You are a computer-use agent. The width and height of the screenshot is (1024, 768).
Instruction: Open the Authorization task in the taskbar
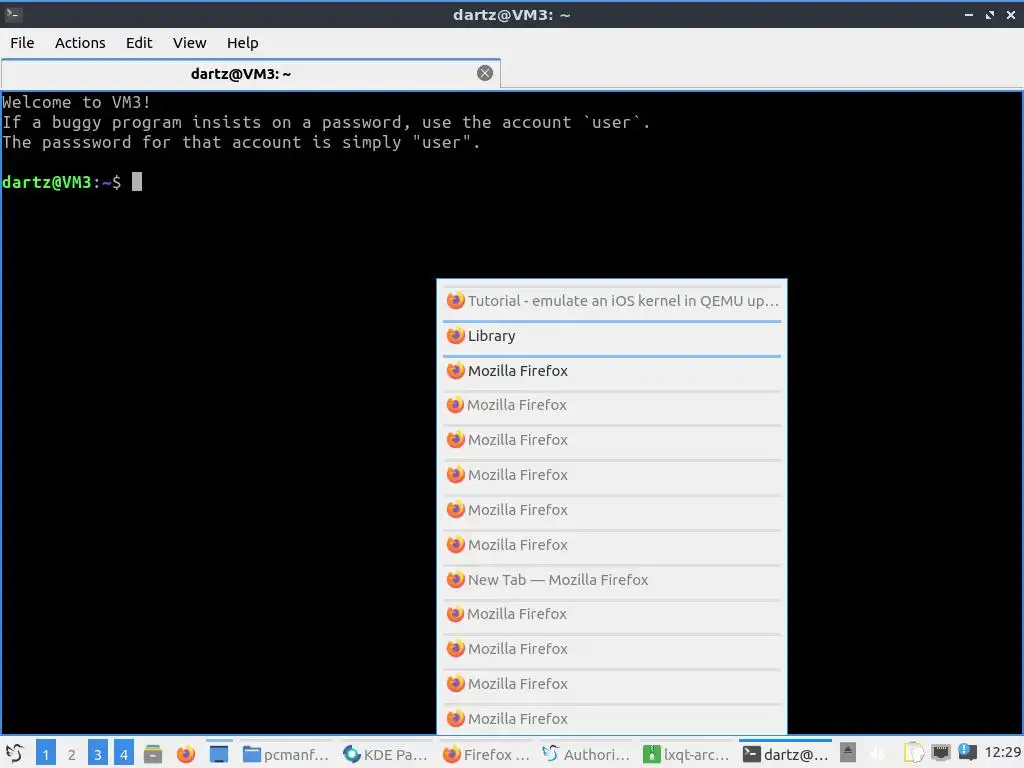point(586,754)
